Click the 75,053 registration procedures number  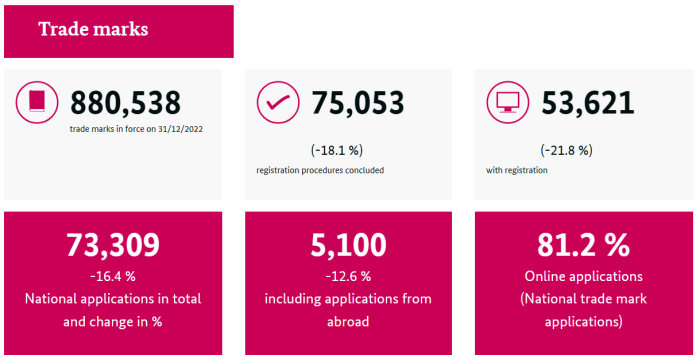tap(357, 103)
